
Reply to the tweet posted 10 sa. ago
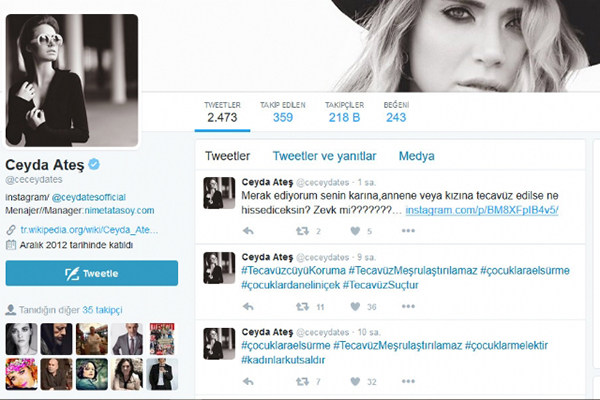(248, 381)
